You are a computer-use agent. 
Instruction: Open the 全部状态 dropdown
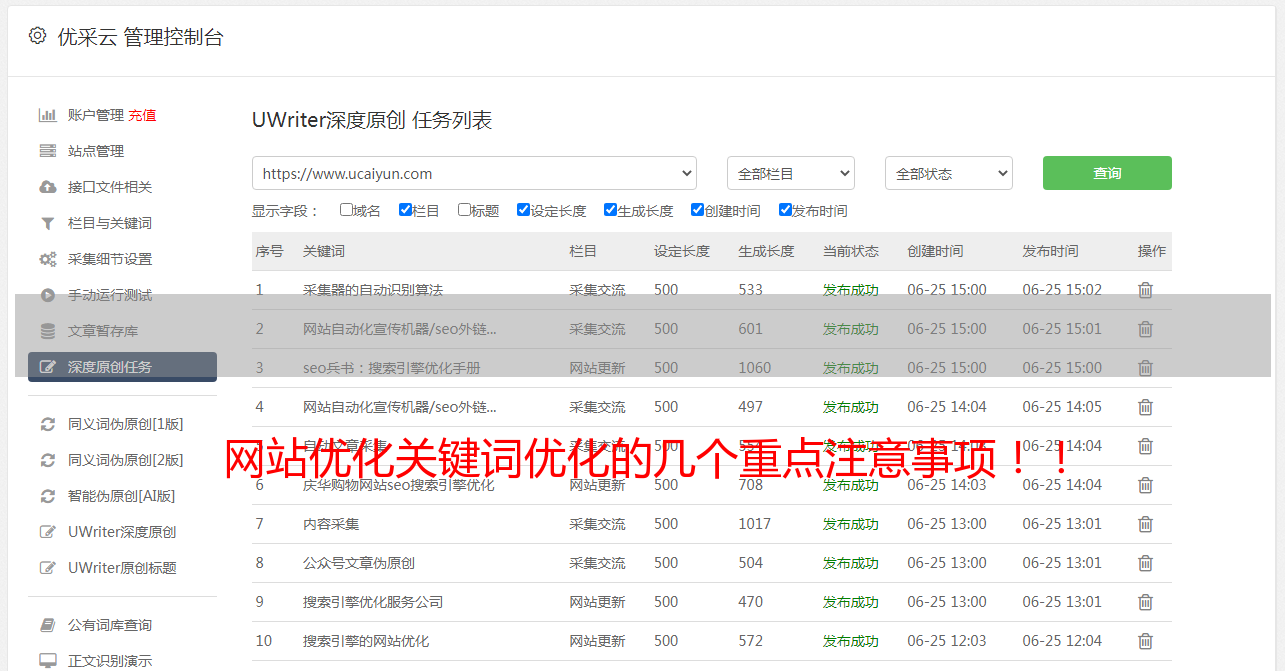click(949, 173)
